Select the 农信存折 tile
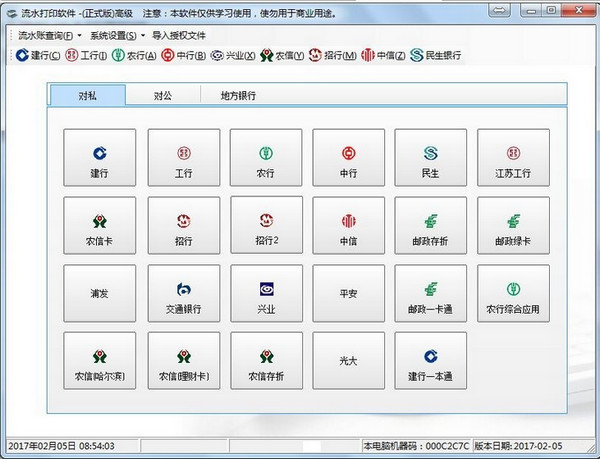This screenshot has width=600, height=459. pyautogui.click(x=266, y=361)
